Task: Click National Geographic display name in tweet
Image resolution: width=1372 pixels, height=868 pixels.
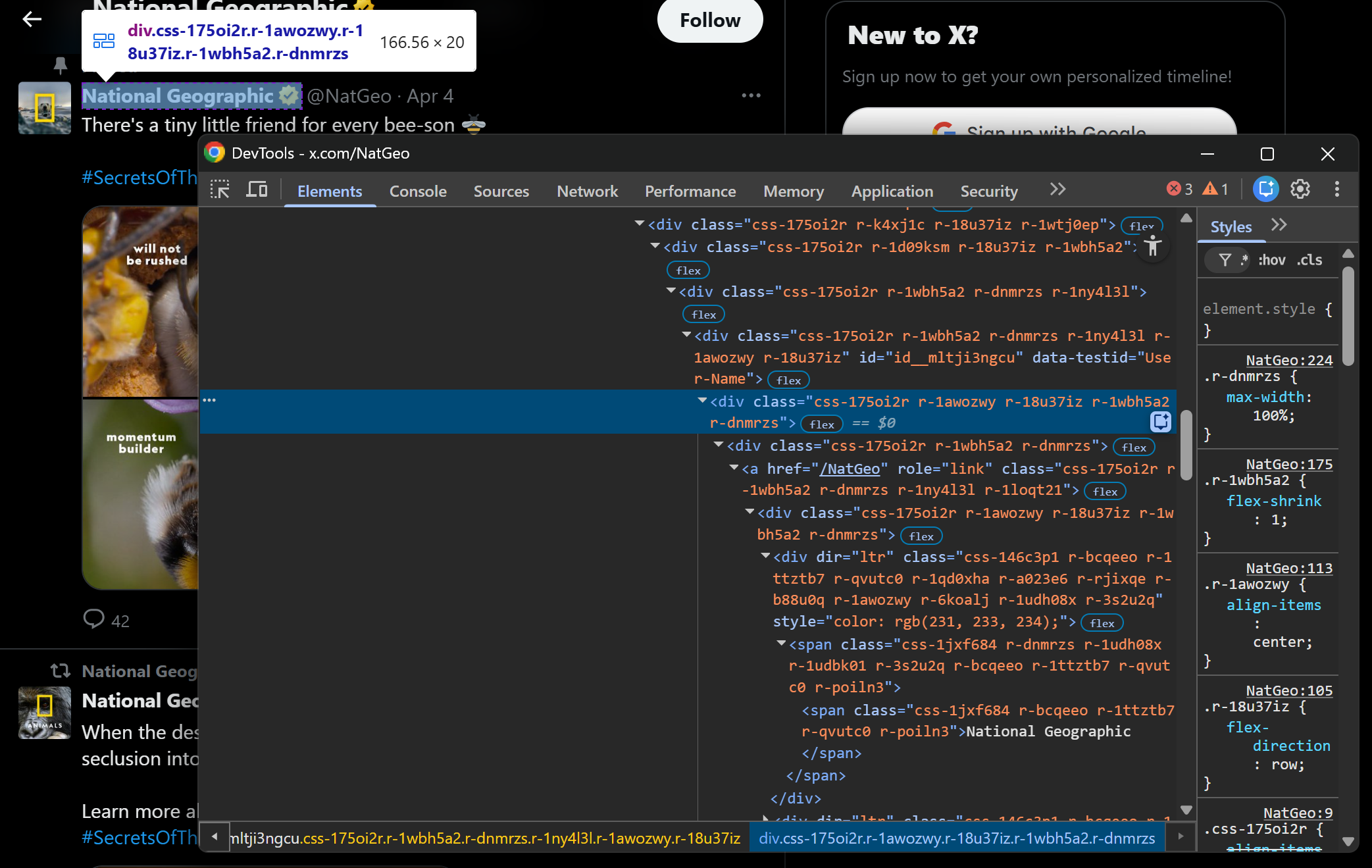Action: click(x=178, y=96)
